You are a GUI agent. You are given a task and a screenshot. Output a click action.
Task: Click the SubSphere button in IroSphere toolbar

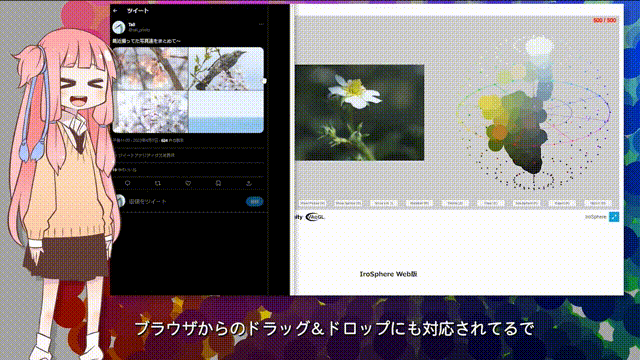[527, 203]
